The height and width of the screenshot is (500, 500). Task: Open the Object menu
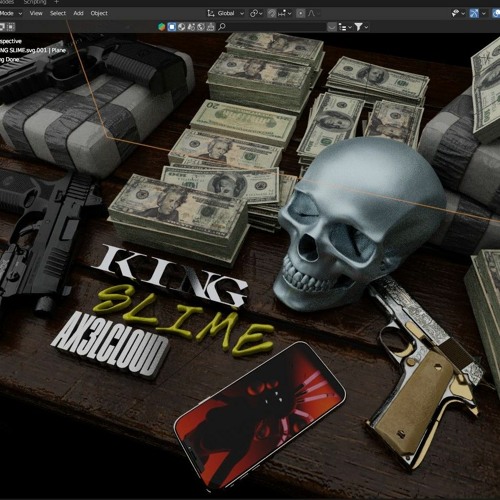[99, 13]
